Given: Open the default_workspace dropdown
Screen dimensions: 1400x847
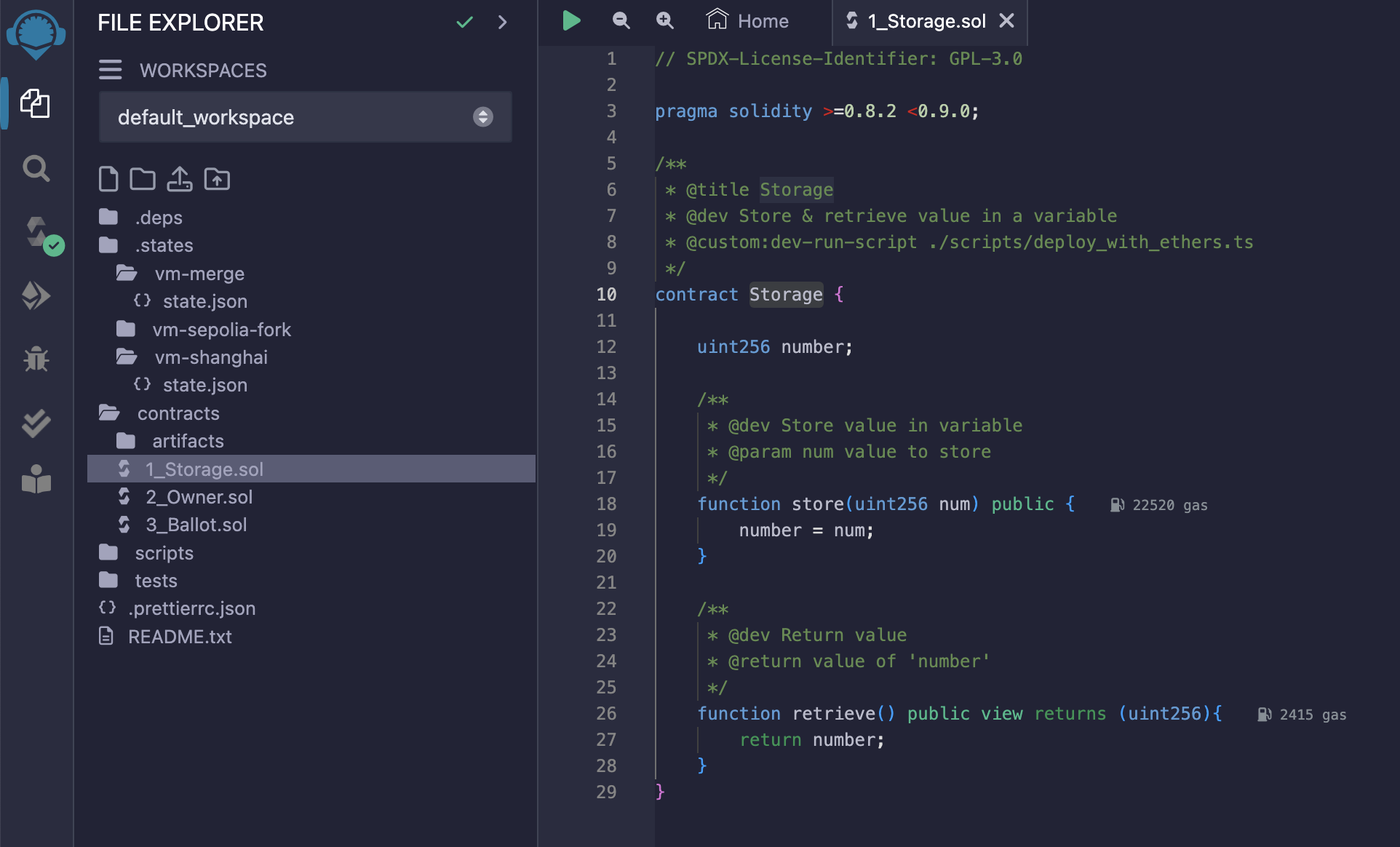Looking at the screenshot, I should click(306, 117).
